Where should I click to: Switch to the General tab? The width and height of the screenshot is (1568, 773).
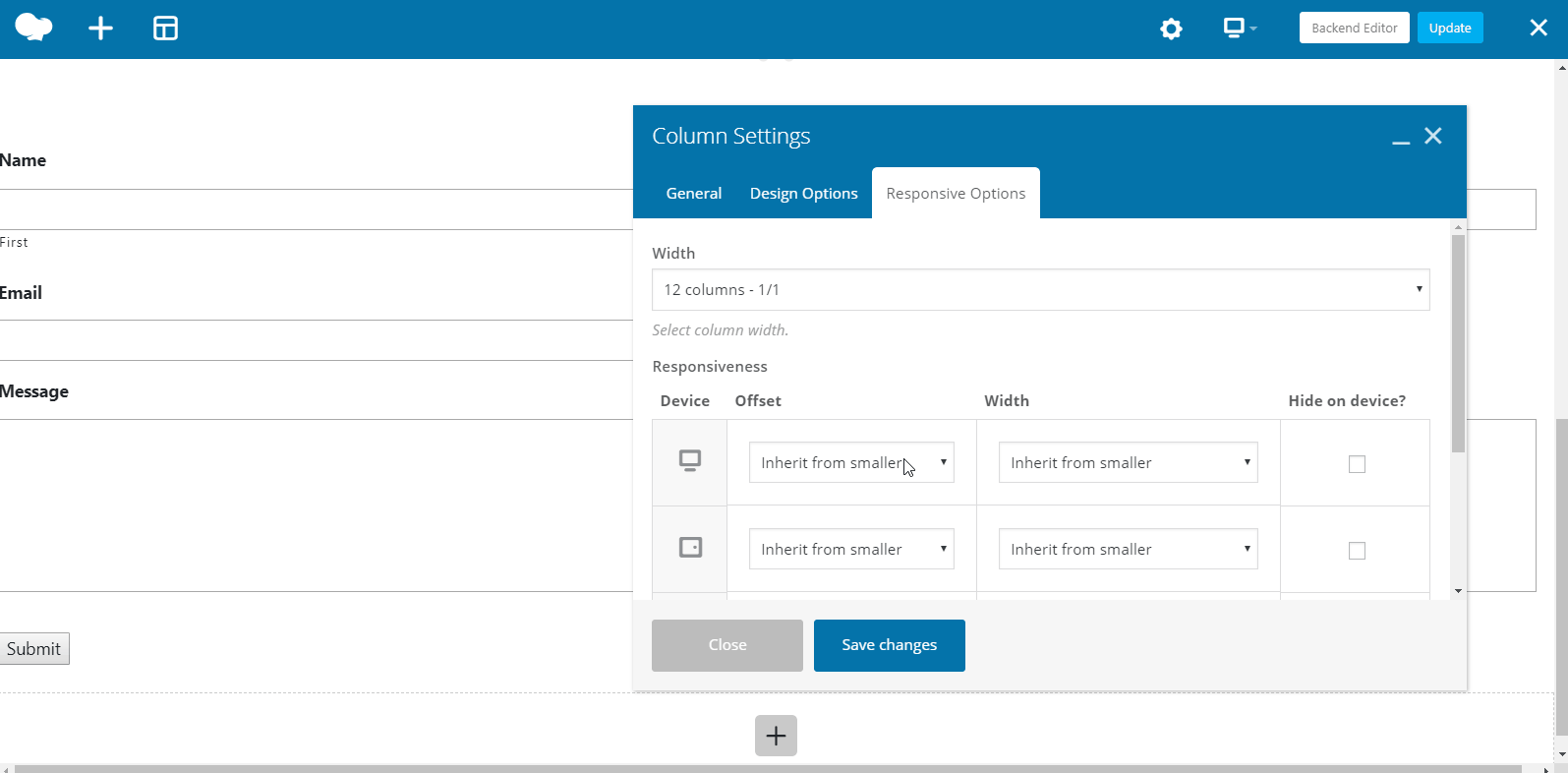coord(693,194)
